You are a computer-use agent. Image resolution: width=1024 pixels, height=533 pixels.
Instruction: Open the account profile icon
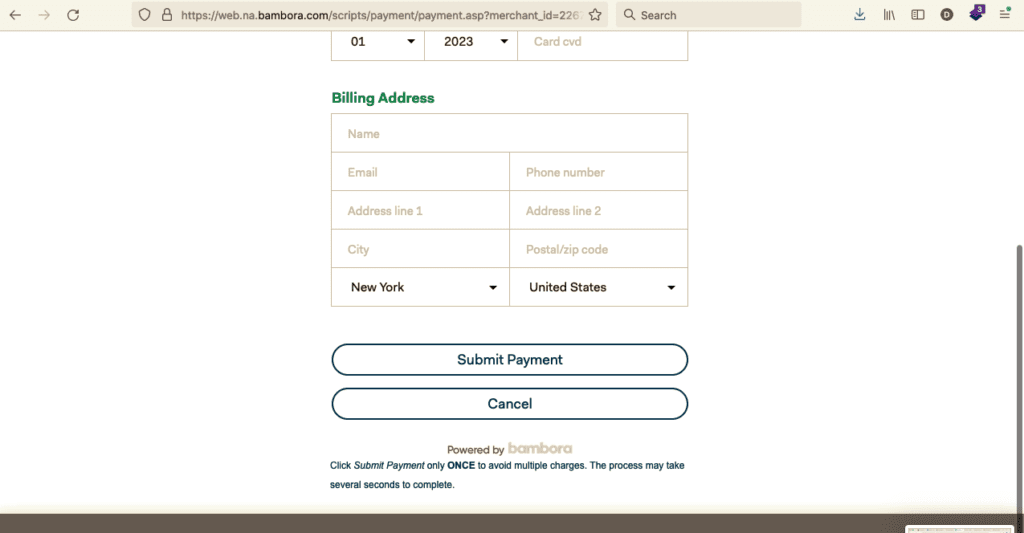[946, 14]
